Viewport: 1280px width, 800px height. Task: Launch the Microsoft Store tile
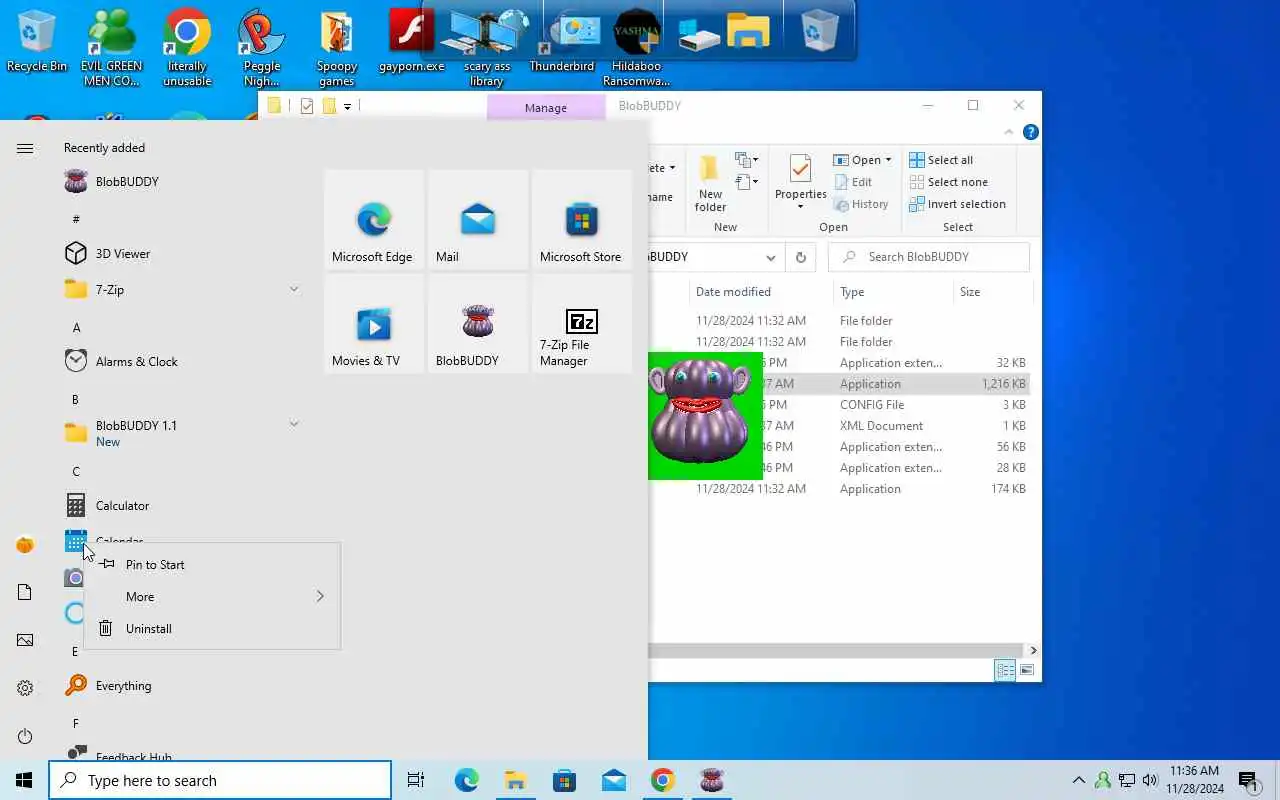[582, 219]
